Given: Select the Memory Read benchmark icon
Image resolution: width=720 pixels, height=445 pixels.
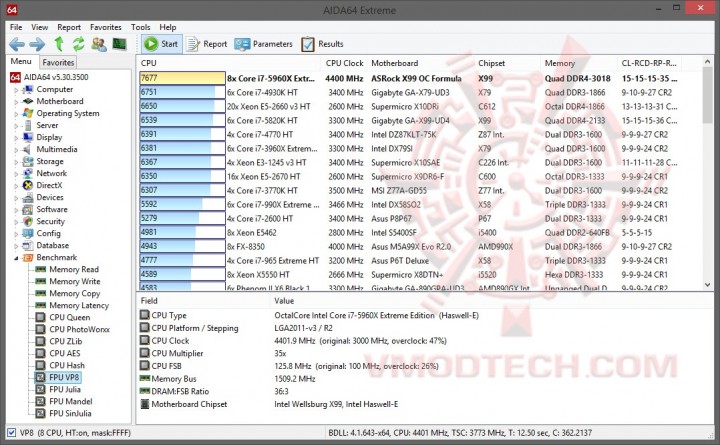Looking at the screenshot, I should coord(41,269).
